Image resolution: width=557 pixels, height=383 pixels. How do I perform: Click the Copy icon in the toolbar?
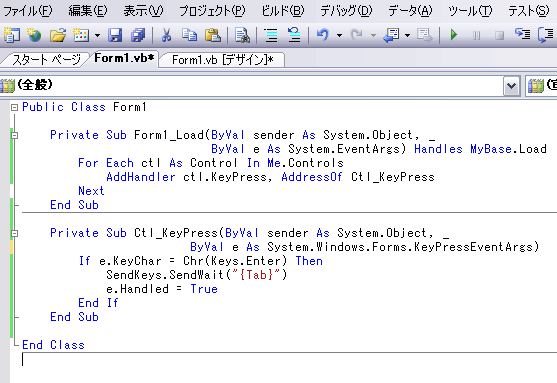tap(189, 35)
